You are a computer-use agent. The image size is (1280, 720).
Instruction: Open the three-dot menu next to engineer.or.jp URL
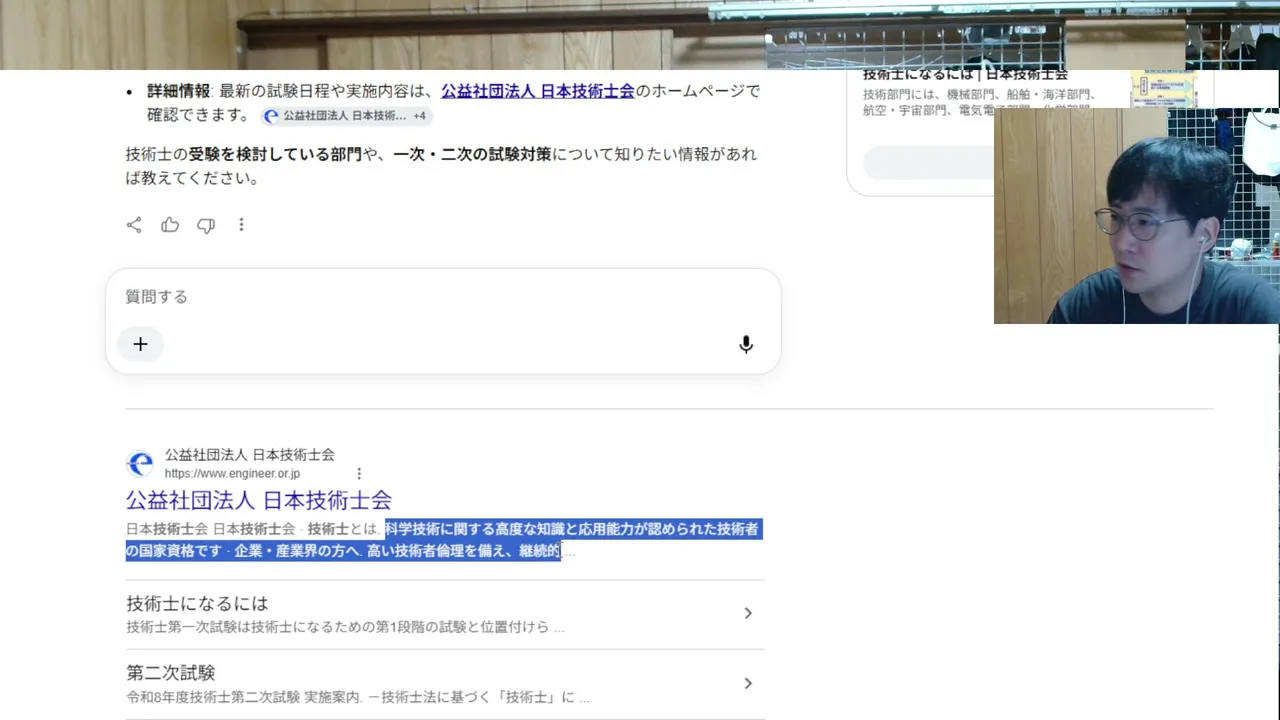tap(359, 474)
